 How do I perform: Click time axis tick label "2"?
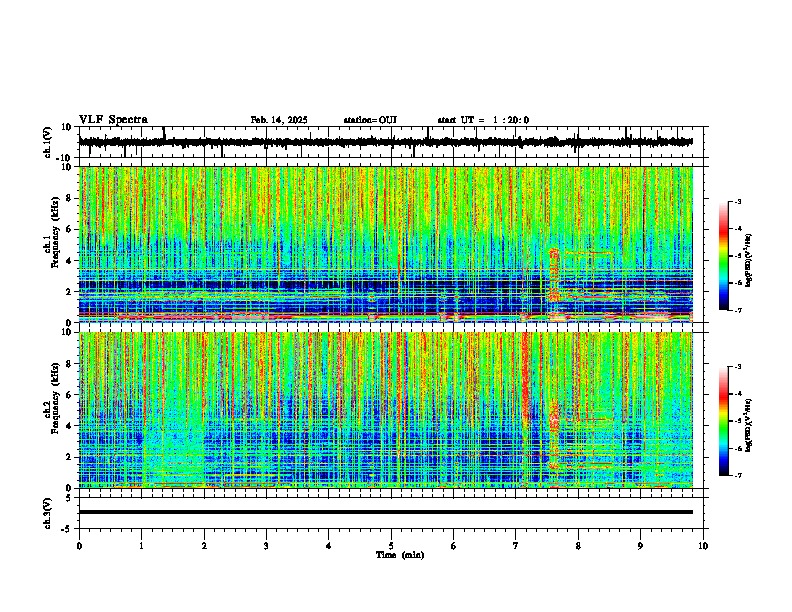pos(204,545)
